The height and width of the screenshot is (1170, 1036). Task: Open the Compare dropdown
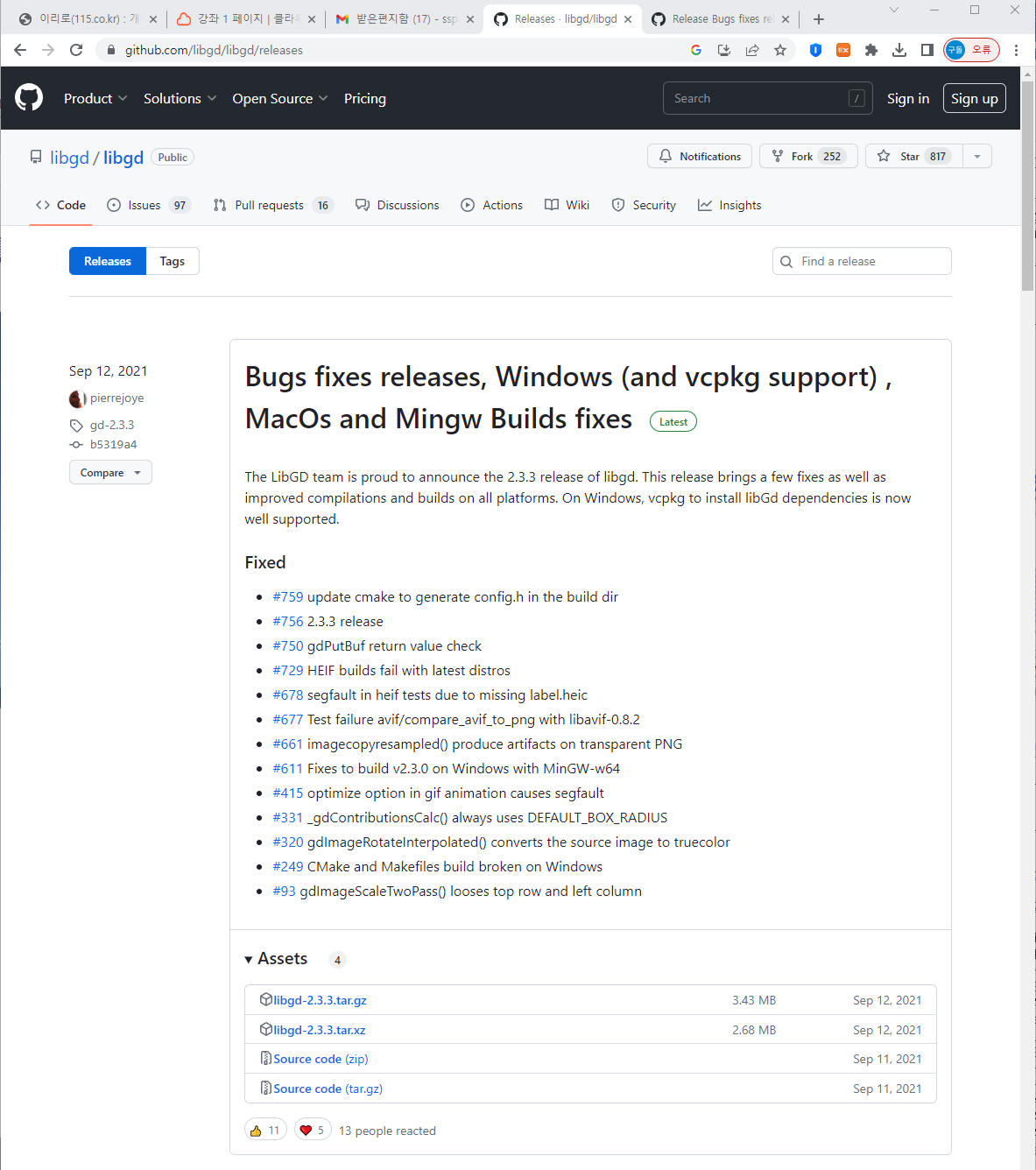click(110, 473)
